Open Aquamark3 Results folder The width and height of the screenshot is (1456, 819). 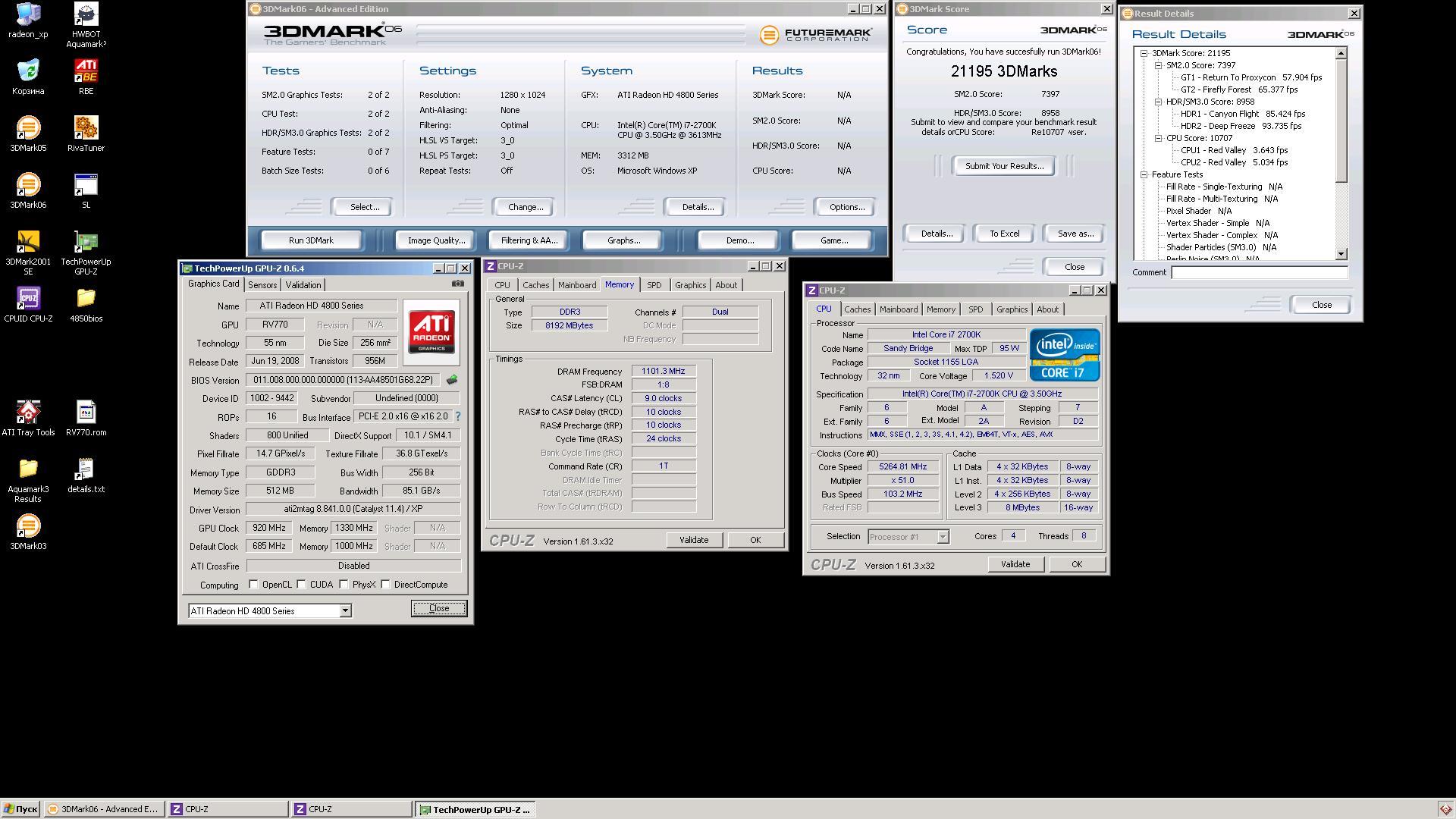point(28,480)
